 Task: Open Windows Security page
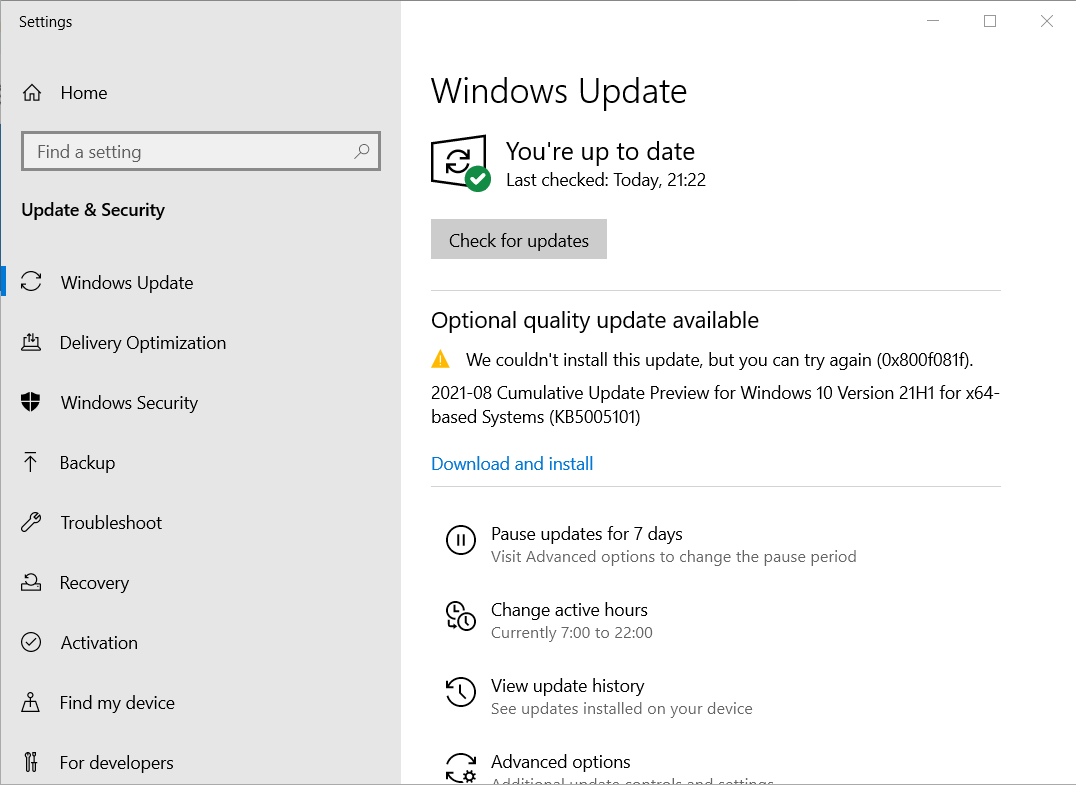point(200,402)
